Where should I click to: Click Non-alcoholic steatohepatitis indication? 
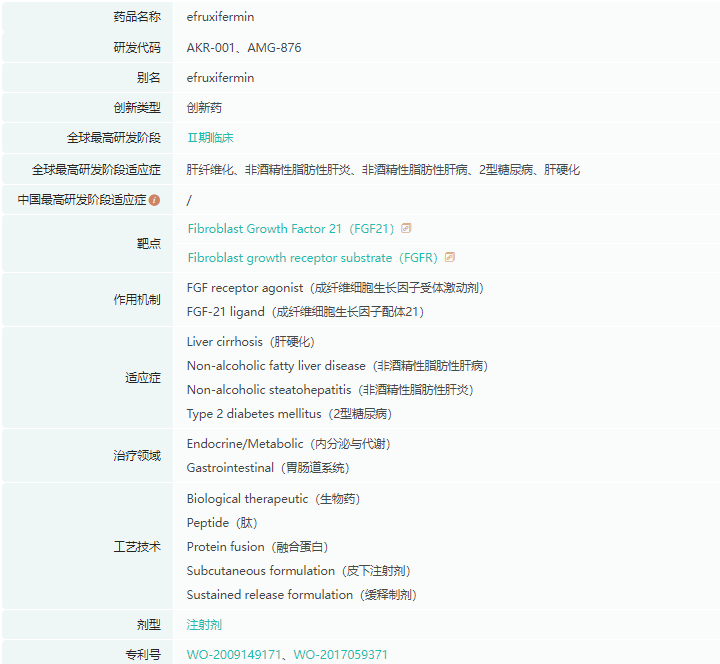pyautogui.click(x=330, y=390)
